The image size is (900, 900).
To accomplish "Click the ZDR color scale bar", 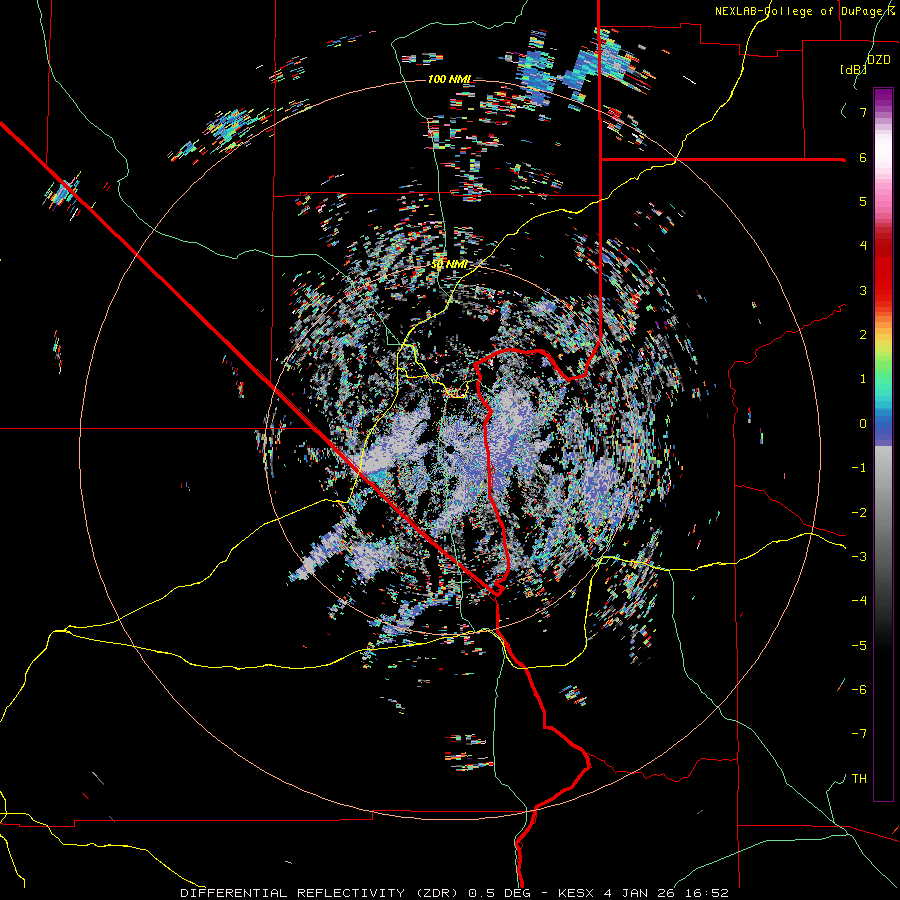I will pyautogui.click(x=883, y=444).
